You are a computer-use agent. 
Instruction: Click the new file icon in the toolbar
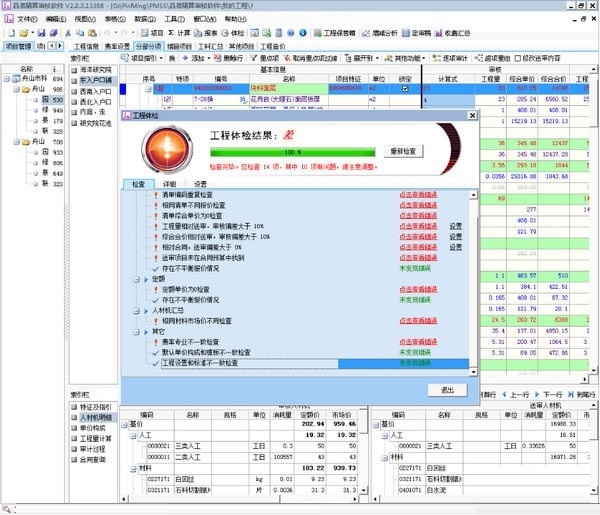pos(11,33)
